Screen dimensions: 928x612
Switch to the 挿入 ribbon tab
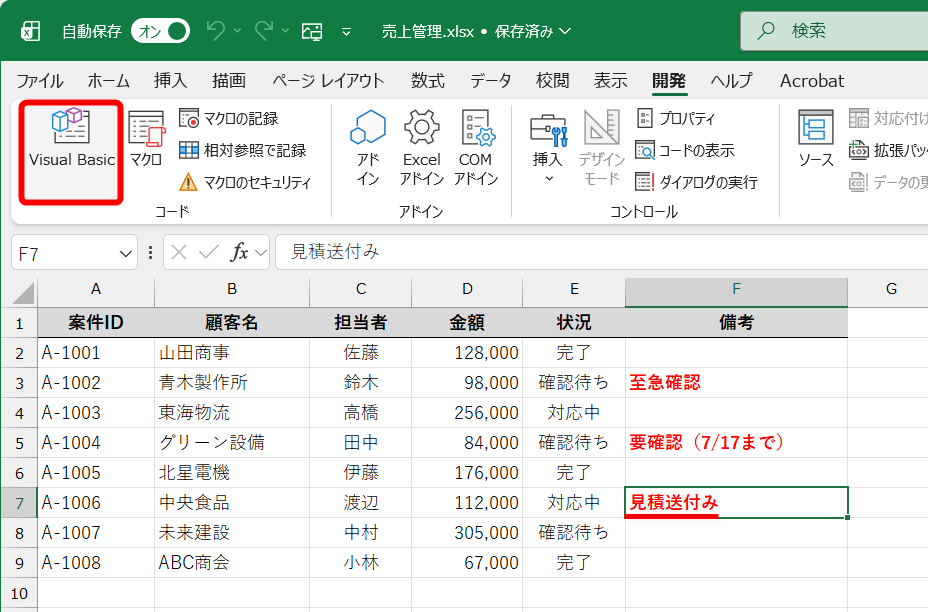(170, 80)
